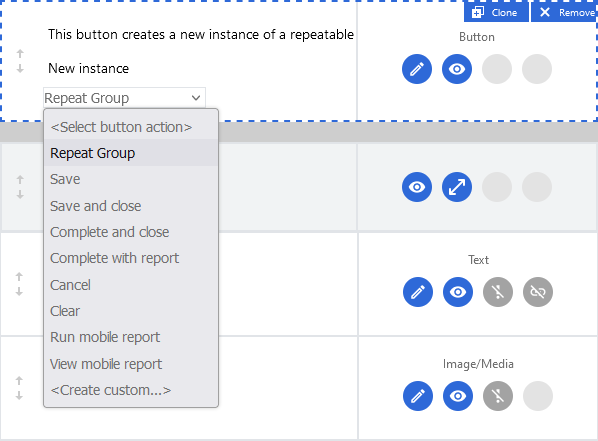Click last gray circle in Button row
The height and width of the screenshot is (441, 598).
click(537, 69)
